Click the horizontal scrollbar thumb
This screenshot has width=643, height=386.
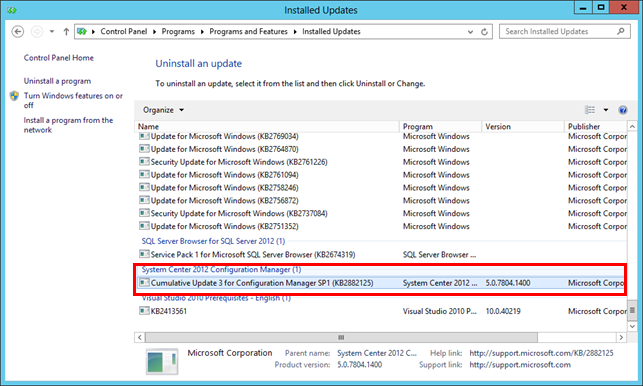pos(341,337)
